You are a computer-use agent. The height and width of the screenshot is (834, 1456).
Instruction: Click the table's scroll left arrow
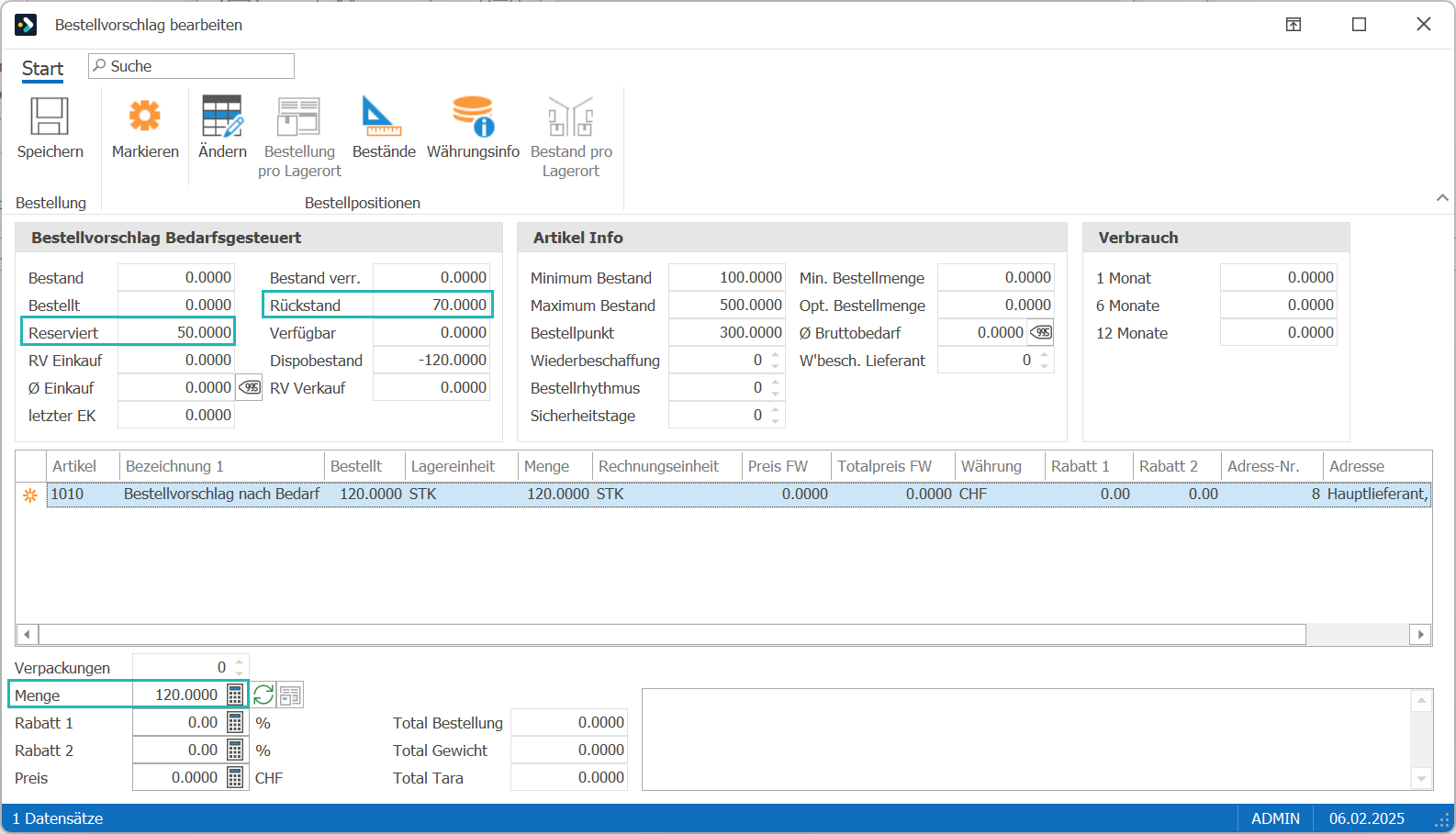[x=27, y=634]
